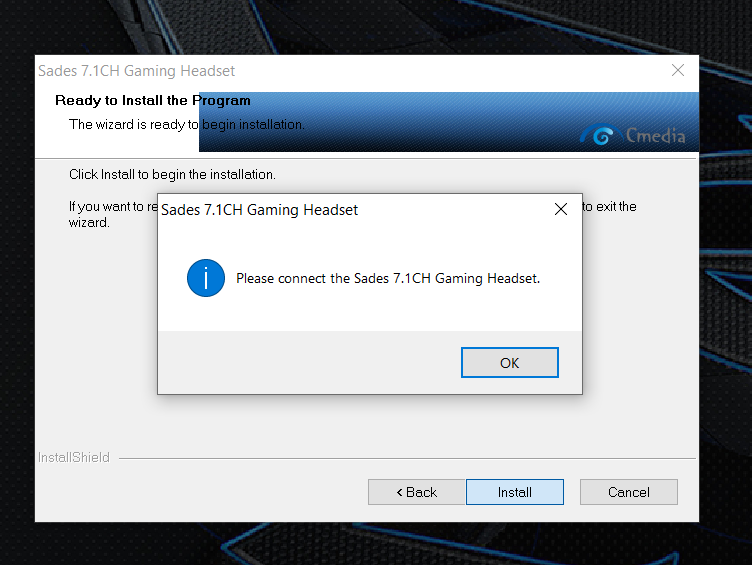Click 'Ready to Install the Program' heading

coord(153,100)
